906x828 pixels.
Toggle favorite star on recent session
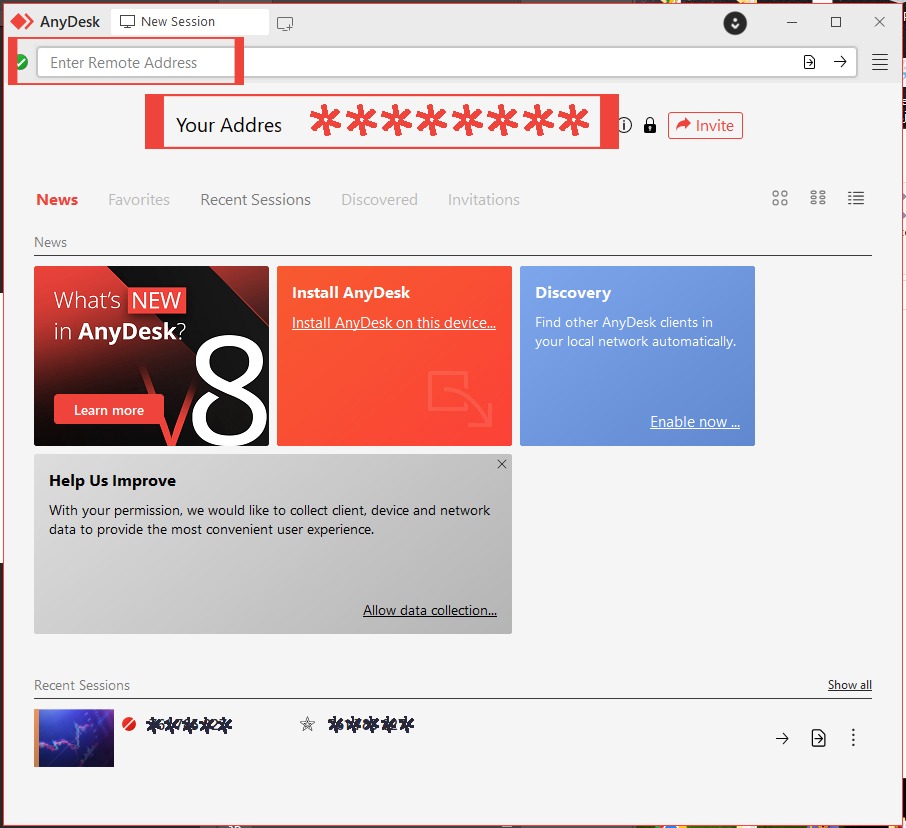click(308, 724)
